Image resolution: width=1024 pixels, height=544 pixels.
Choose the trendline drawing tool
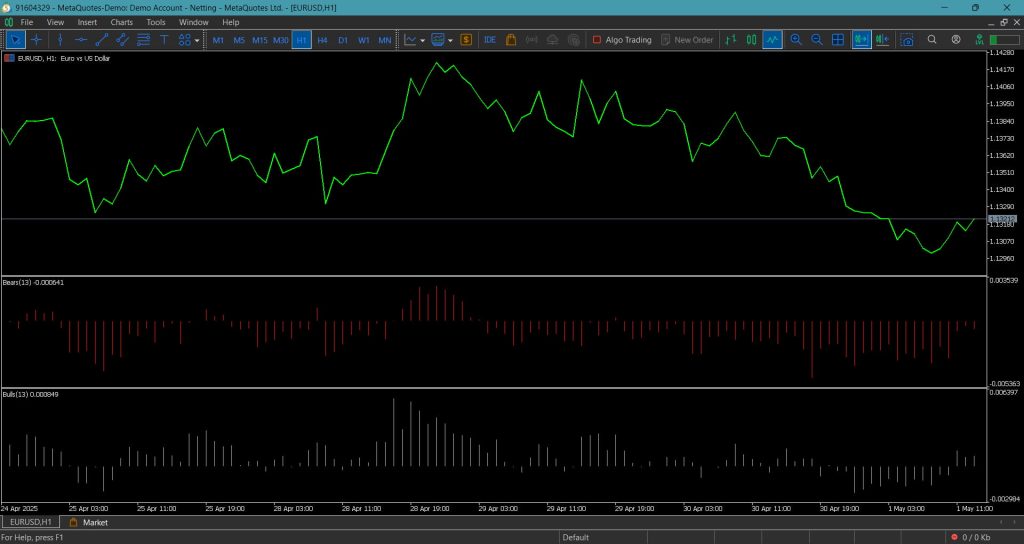pos(102,40)
